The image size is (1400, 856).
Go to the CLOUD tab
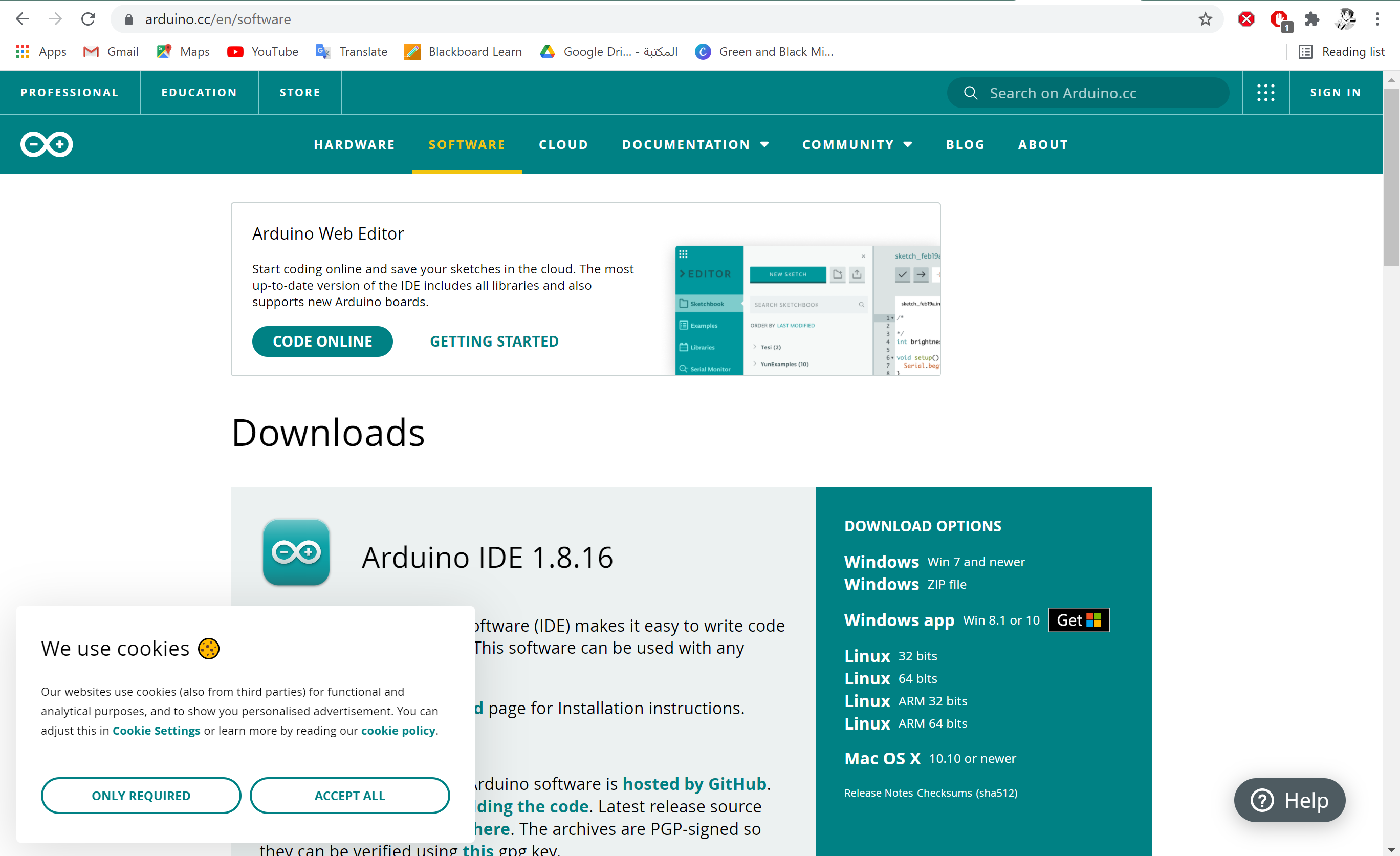point(564,144)
